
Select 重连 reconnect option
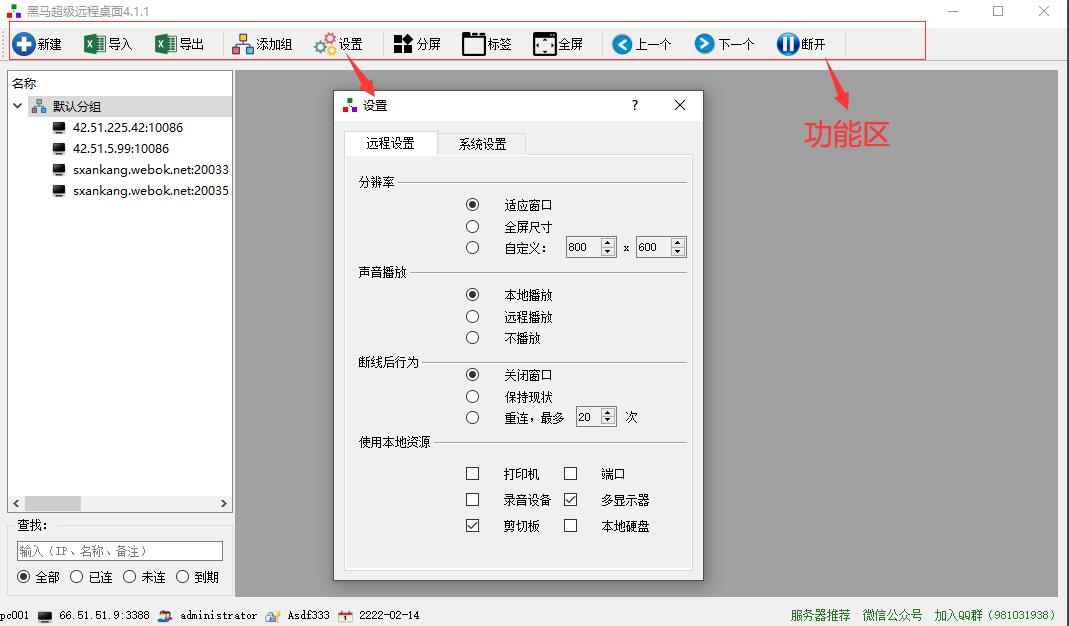pos(472,417)
